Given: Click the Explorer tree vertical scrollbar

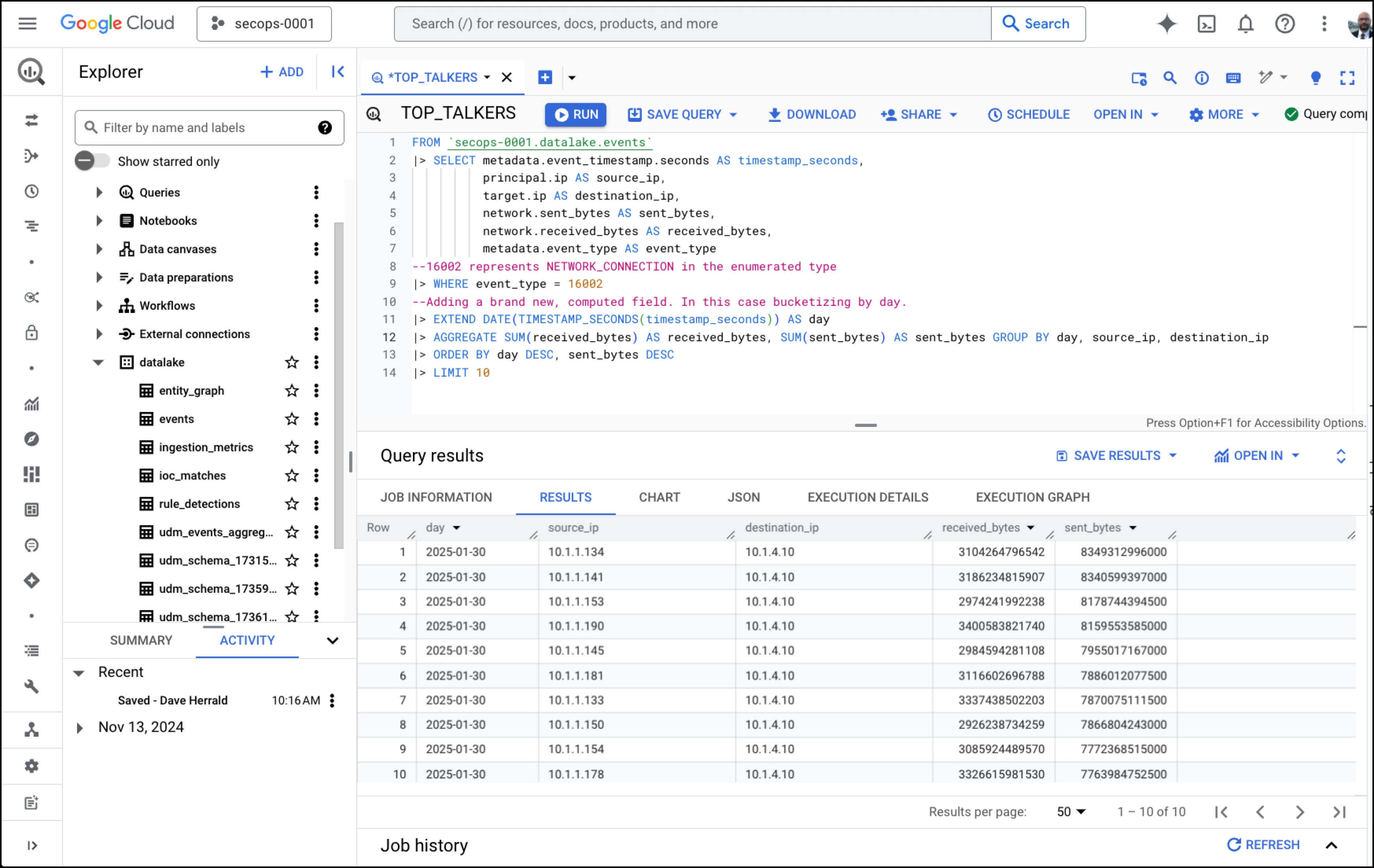Looking at the screenshot, I should (x=338, y=385).
